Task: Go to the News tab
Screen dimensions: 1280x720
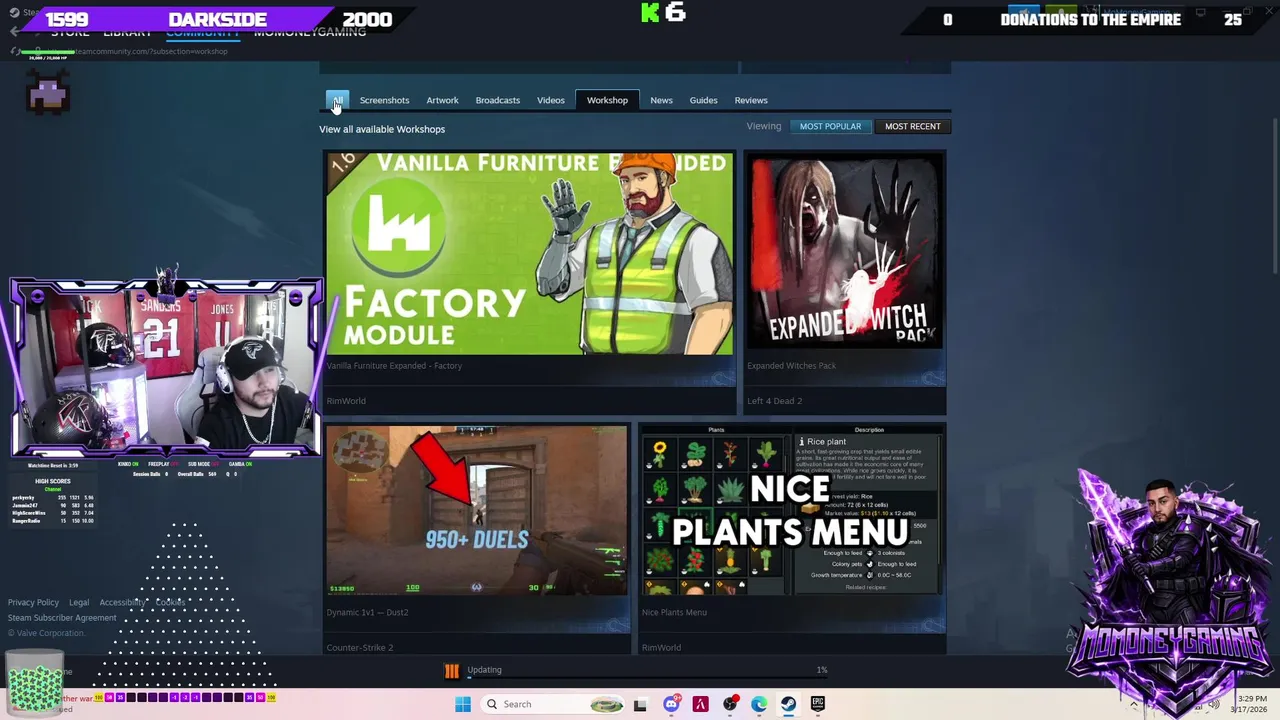Action: 661,100
